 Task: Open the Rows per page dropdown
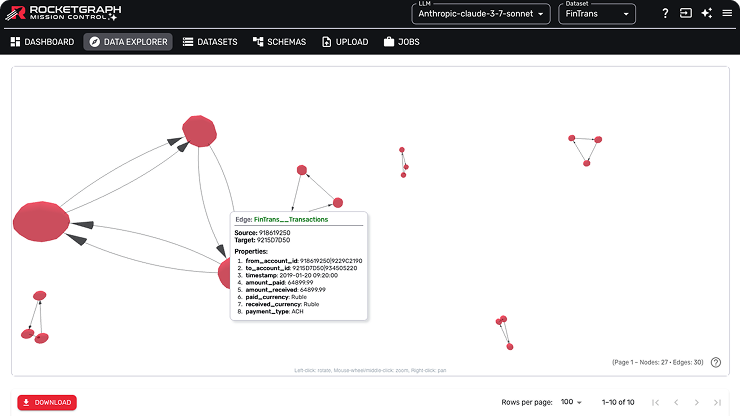(x=572, y=402)
